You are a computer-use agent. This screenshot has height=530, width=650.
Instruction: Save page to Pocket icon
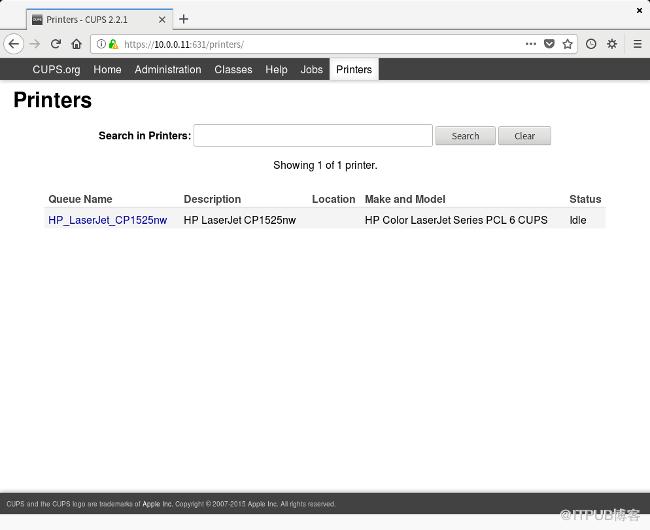pos(549,44)
